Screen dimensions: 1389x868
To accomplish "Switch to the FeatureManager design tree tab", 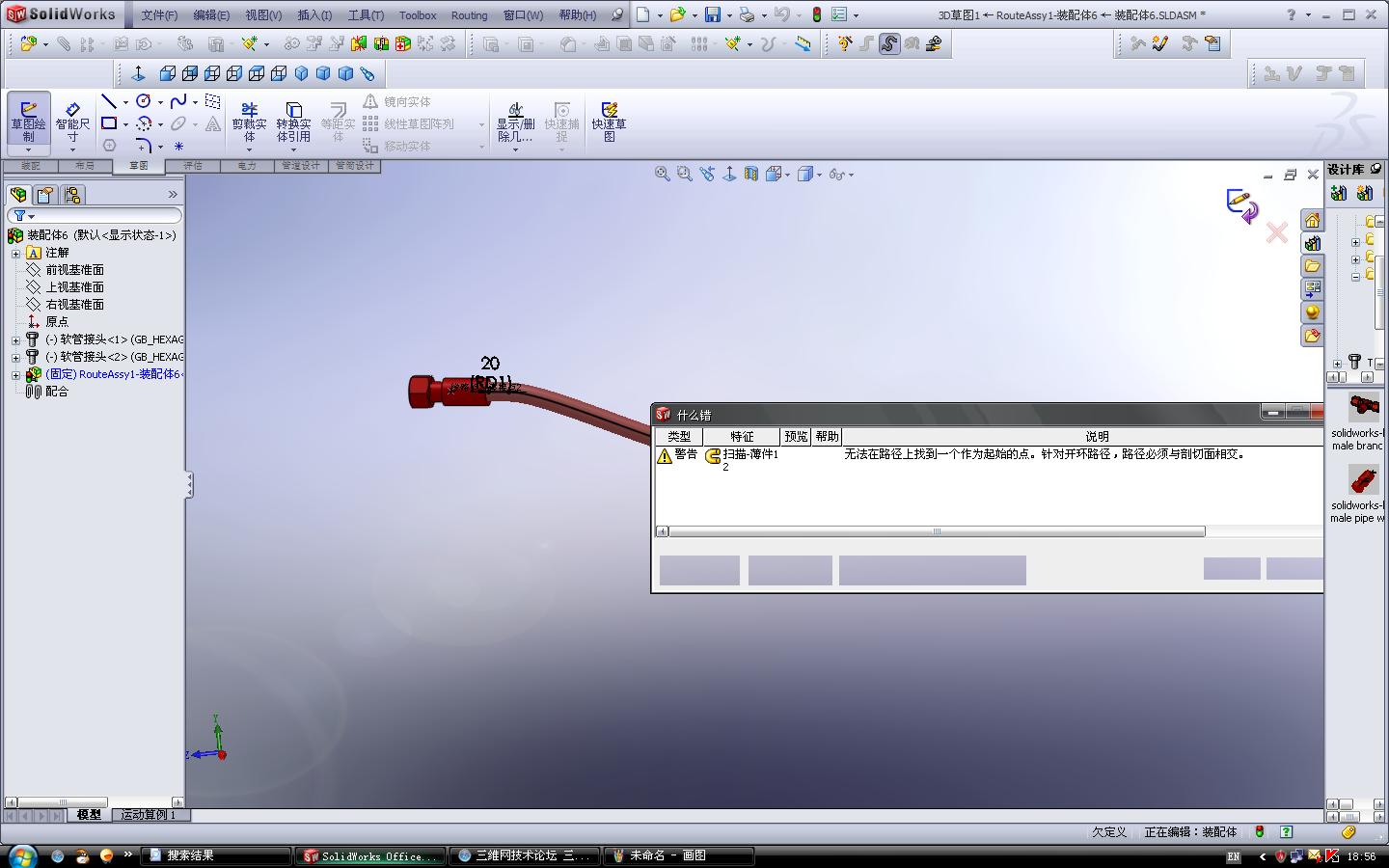I will [x=18, y=195].
